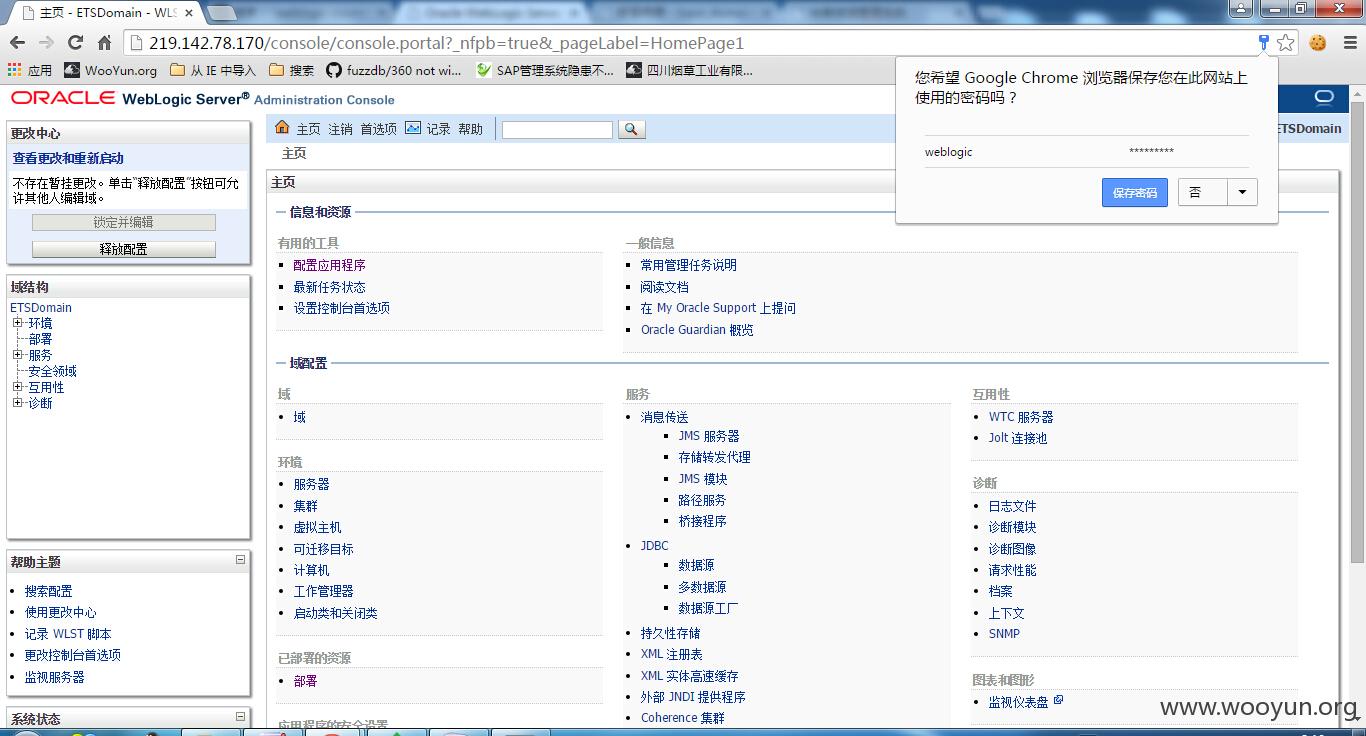This screenshot has width=1366, height=736.
Task: Click the browser forward arrow
Action: coord(46,43)
